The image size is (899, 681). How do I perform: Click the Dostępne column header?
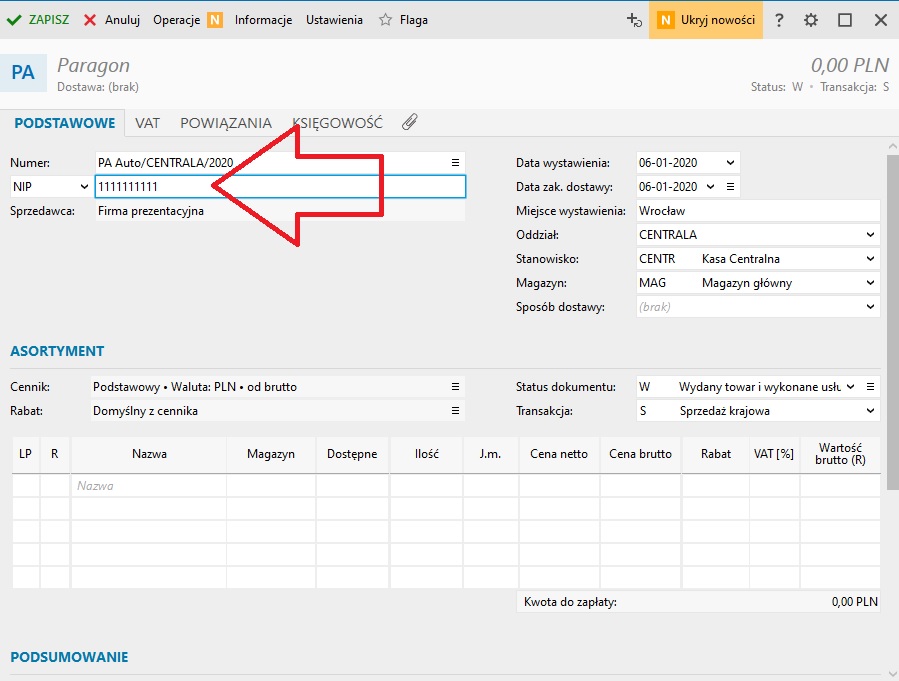(352, 454)
